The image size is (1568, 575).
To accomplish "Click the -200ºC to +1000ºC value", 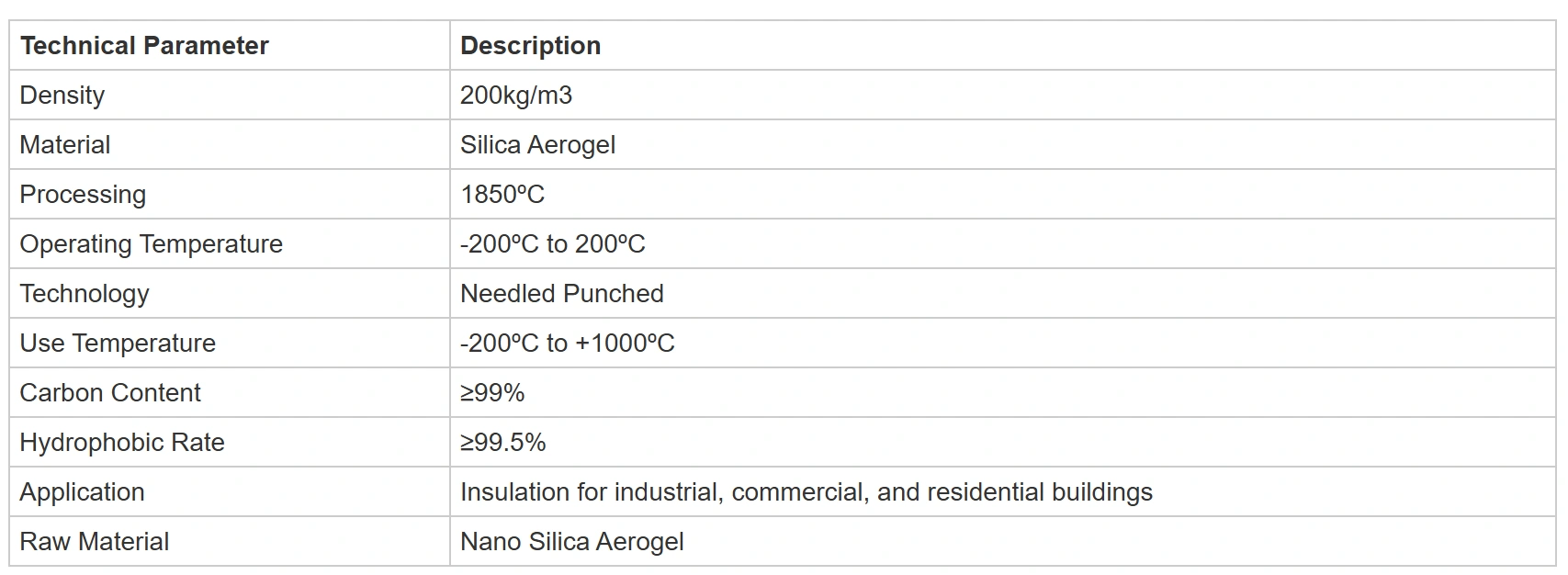I will click(567, 344).
